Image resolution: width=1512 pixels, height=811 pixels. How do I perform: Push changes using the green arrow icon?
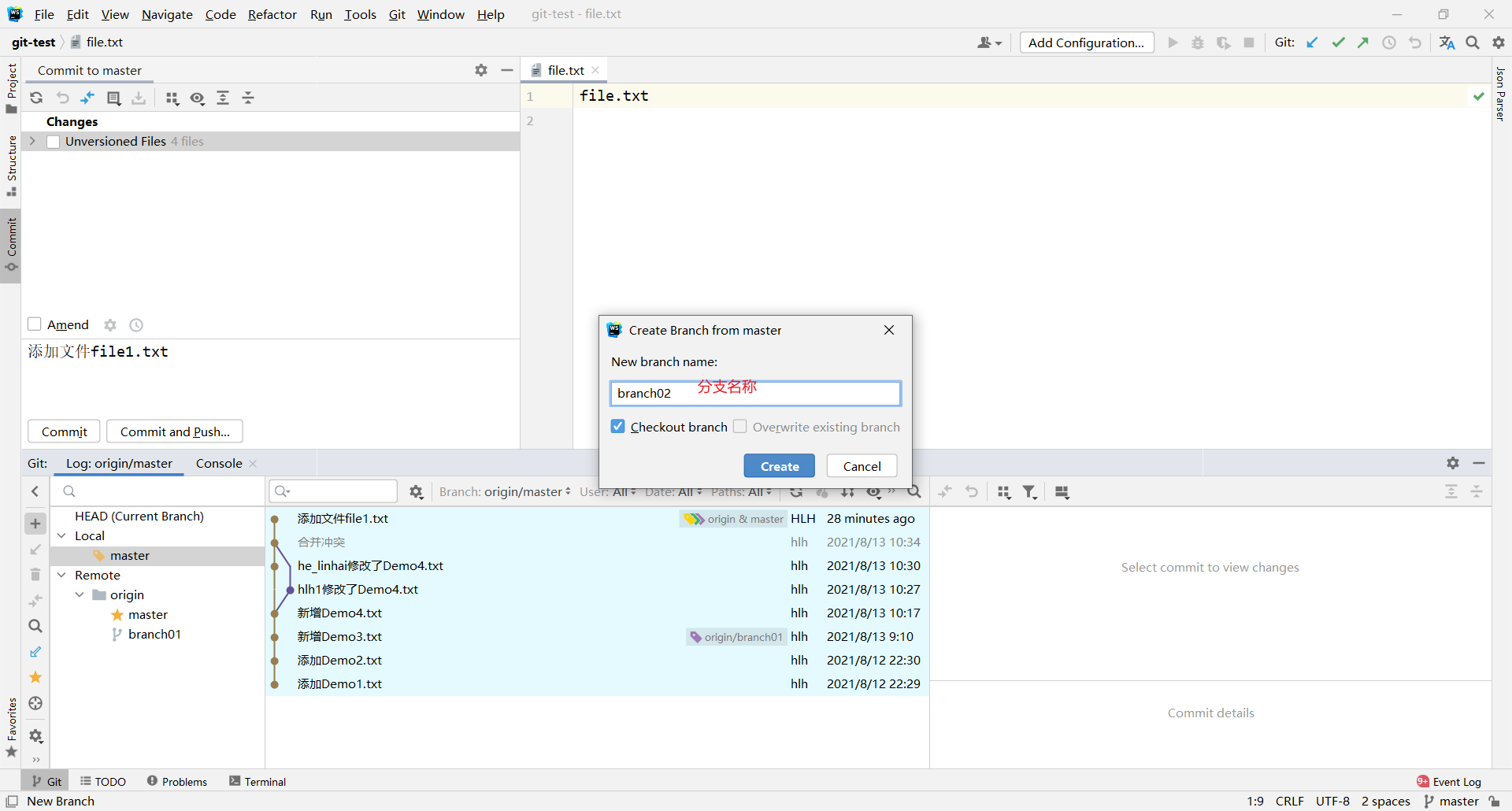[1363, 42]
